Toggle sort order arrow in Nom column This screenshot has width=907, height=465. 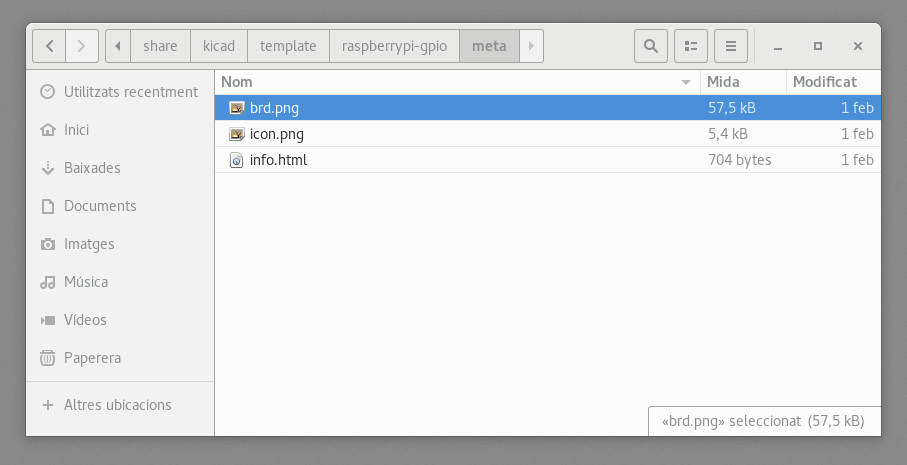click(x=686, y=82)
